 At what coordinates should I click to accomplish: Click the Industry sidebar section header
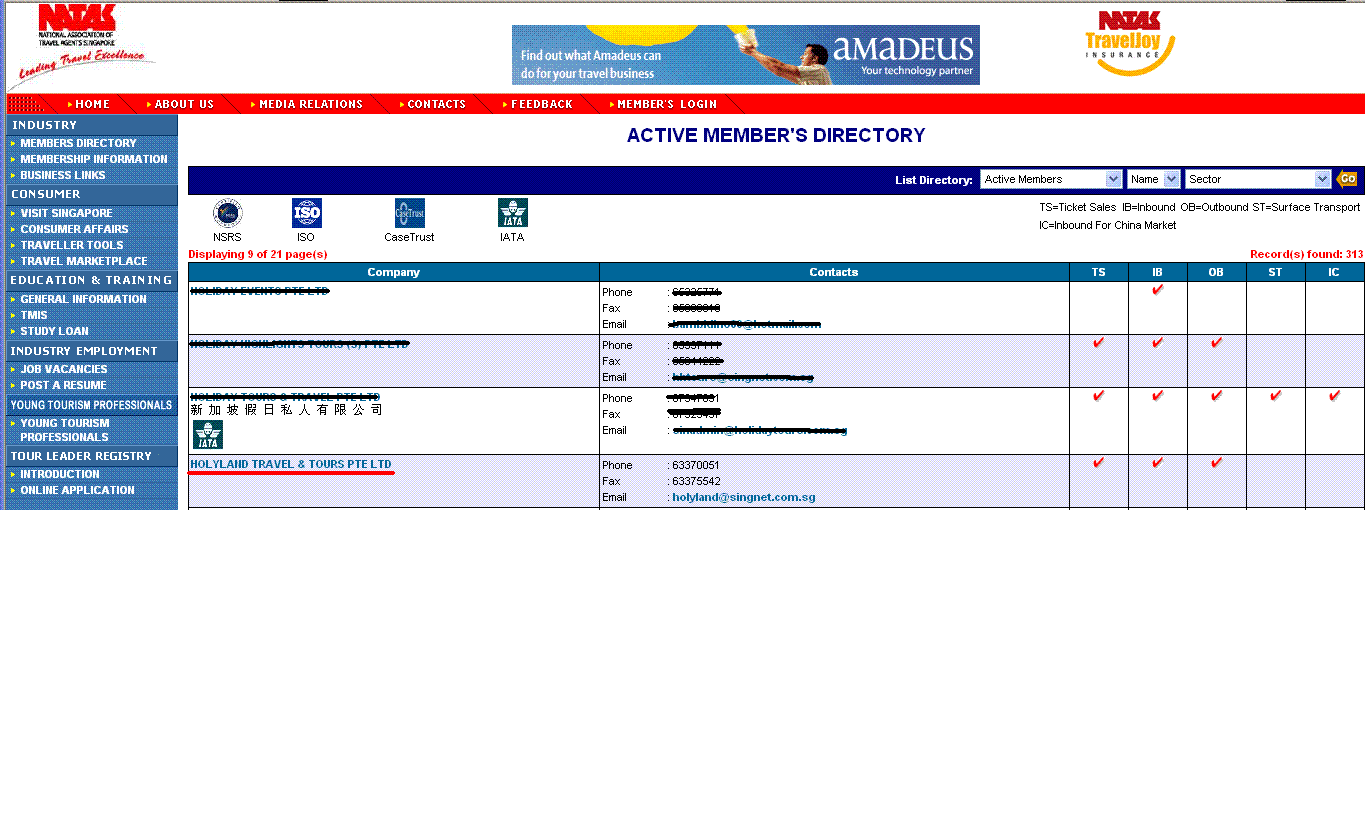92,125
